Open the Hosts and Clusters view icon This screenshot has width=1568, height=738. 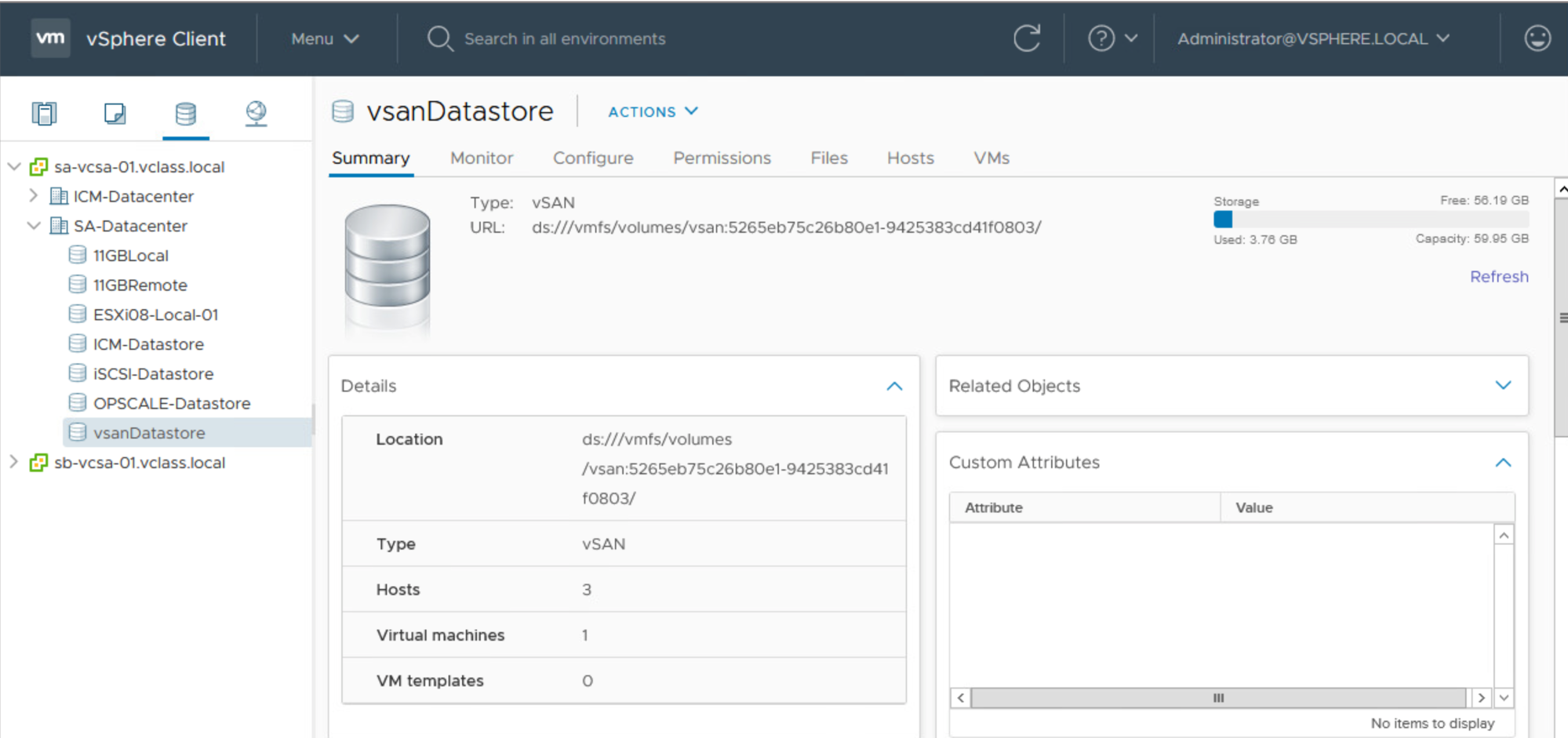(44, 114)
